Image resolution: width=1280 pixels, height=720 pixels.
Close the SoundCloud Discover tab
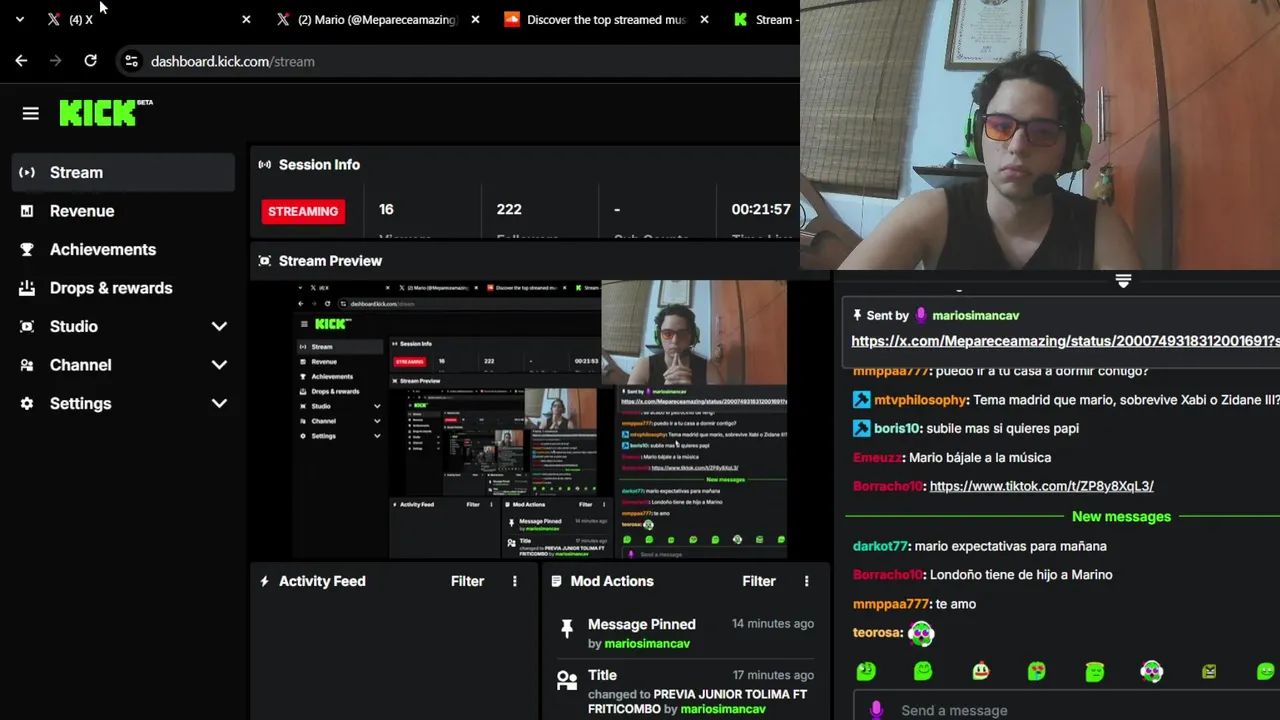click(x=705, y=19)
